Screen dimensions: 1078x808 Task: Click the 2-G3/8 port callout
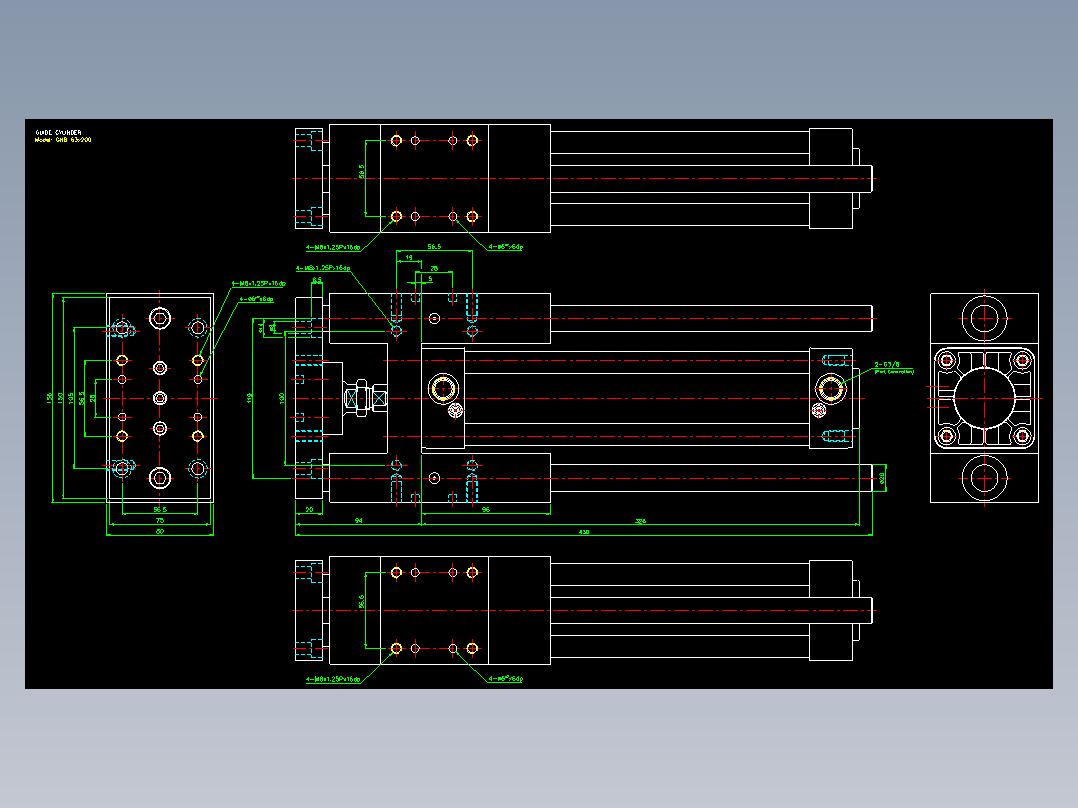coord(887,364)
